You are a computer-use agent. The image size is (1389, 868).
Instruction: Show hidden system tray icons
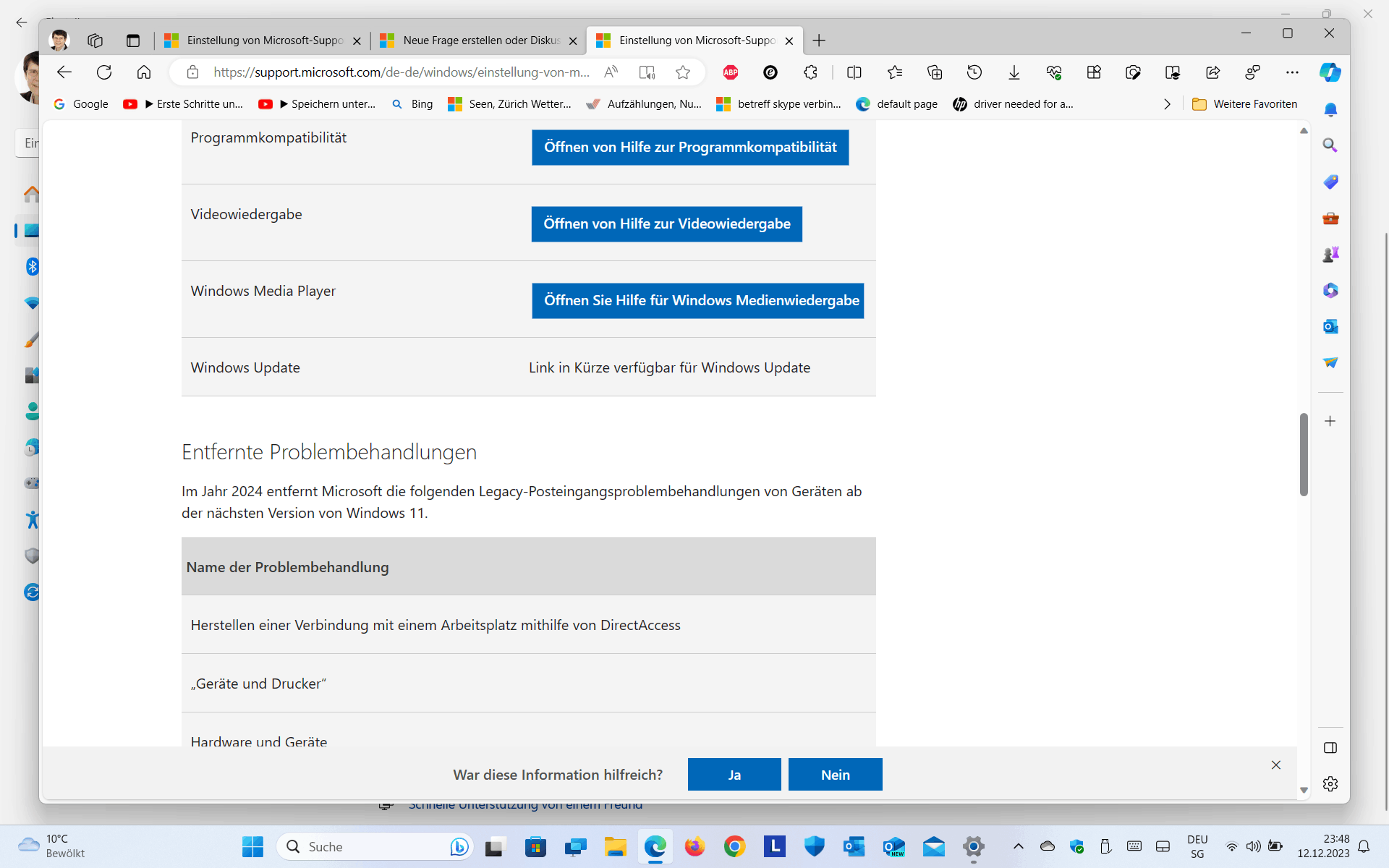pos(1018,846)
